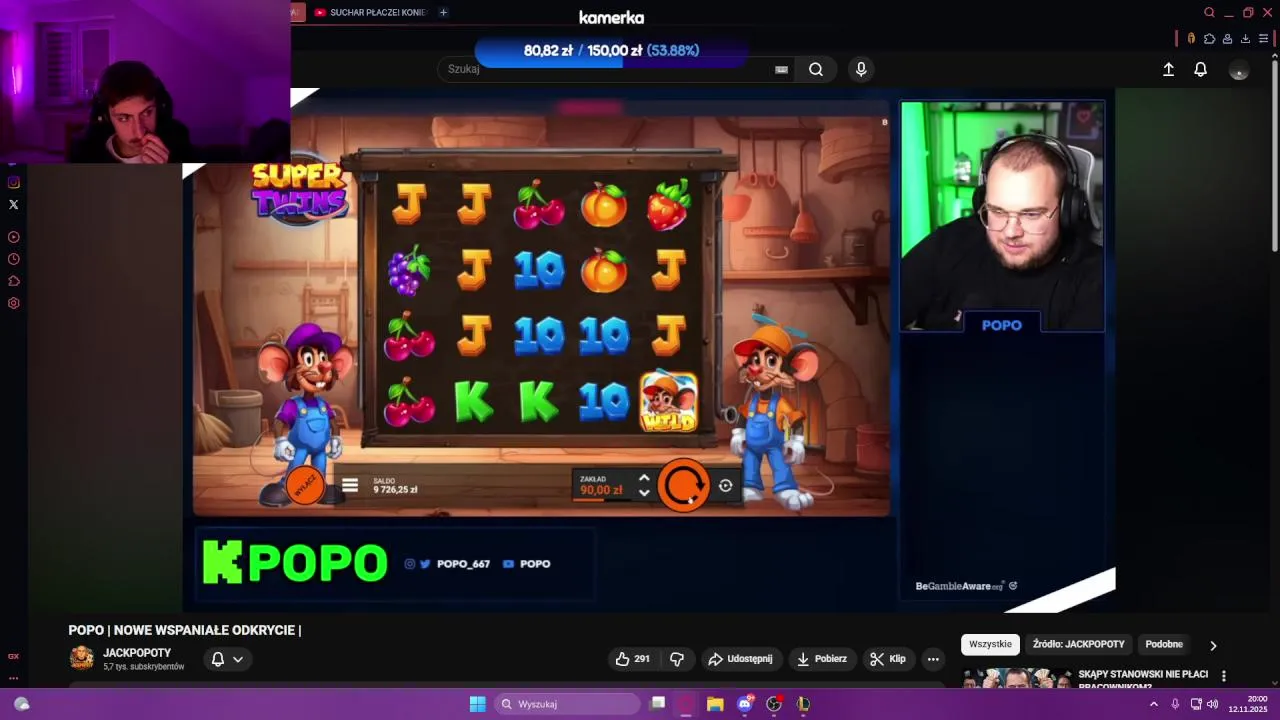The height and width of the screenshot is (720, 1280).
Task: Click the taskbar Wyszukaj search box
Action: [567, 704]
